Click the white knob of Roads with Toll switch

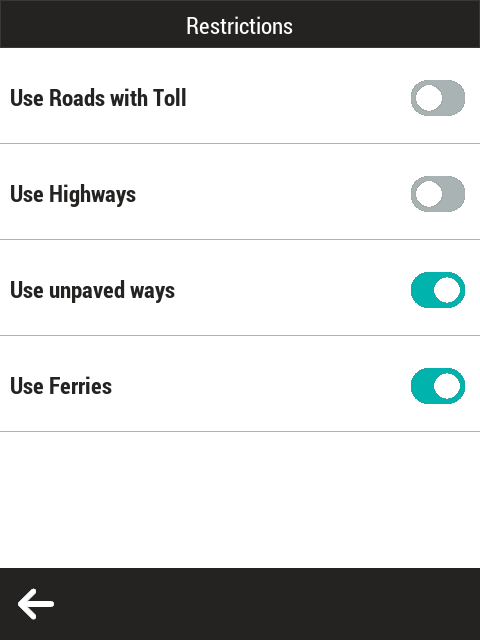click(429, 98)
